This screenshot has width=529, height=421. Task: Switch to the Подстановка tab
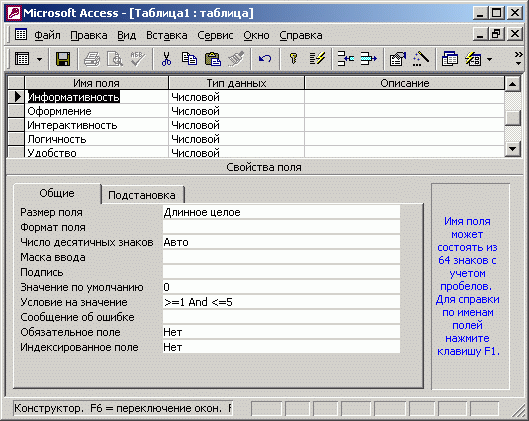142,195
